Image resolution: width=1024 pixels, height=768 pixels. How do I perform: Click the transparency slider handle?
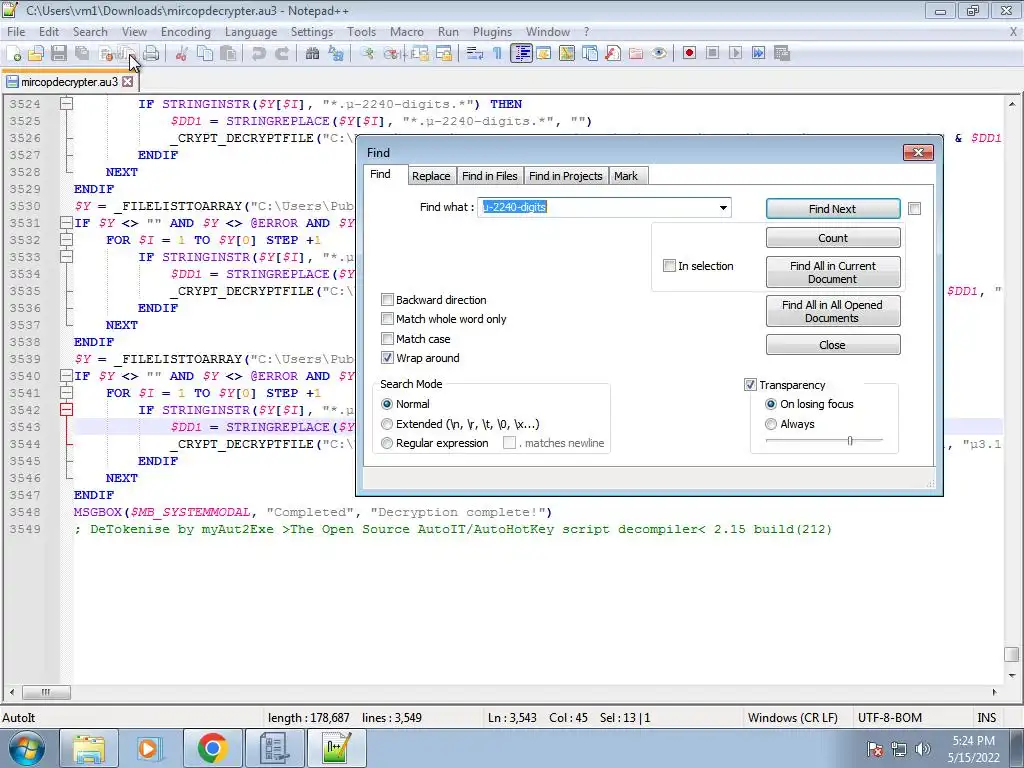pos(850,441)
